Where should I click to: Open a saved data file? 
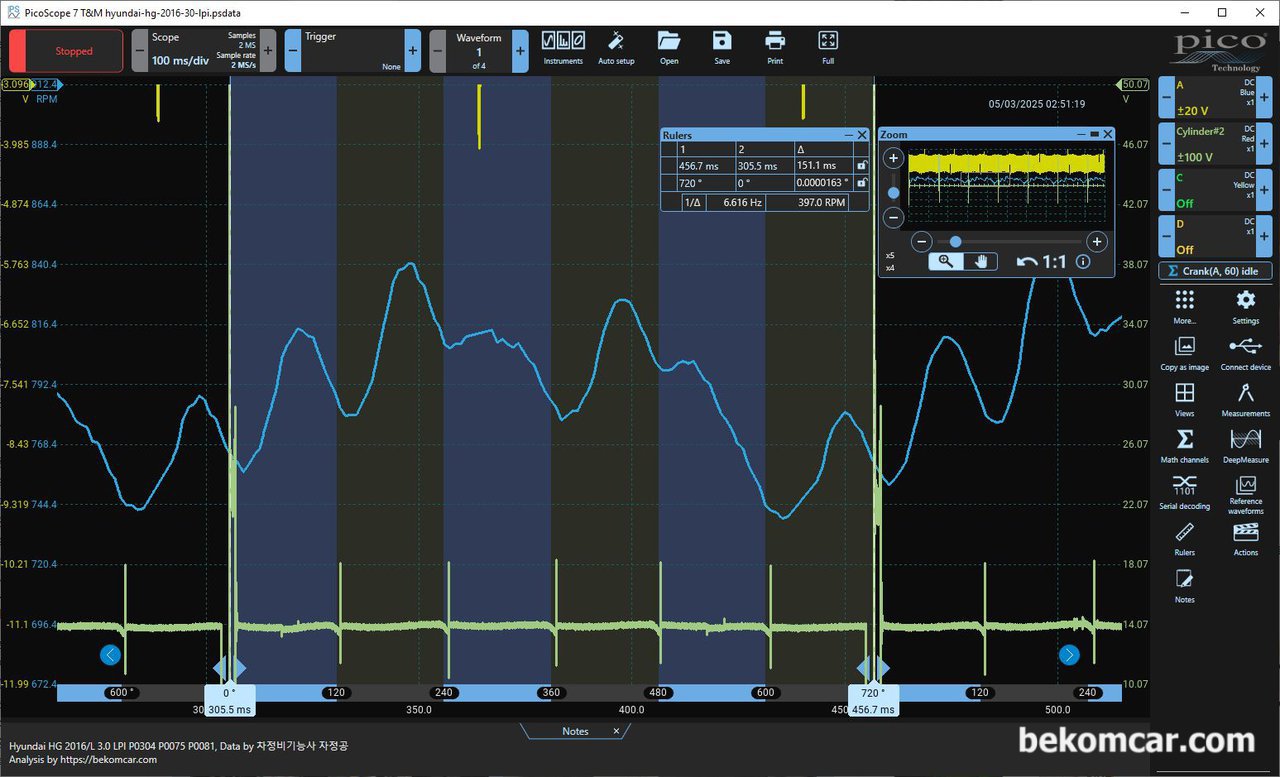[669, 48]
